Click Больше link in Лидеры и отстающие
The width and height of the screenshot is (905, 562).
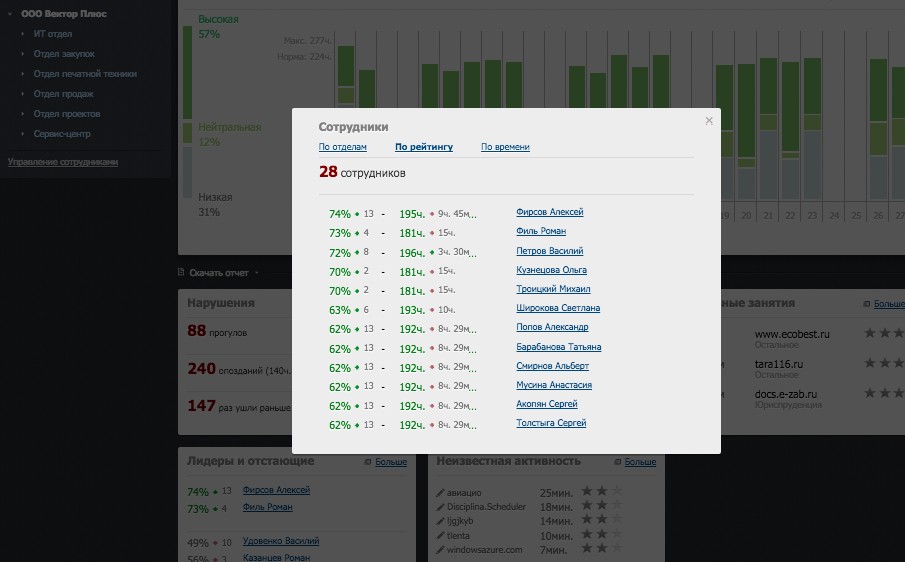391,462
